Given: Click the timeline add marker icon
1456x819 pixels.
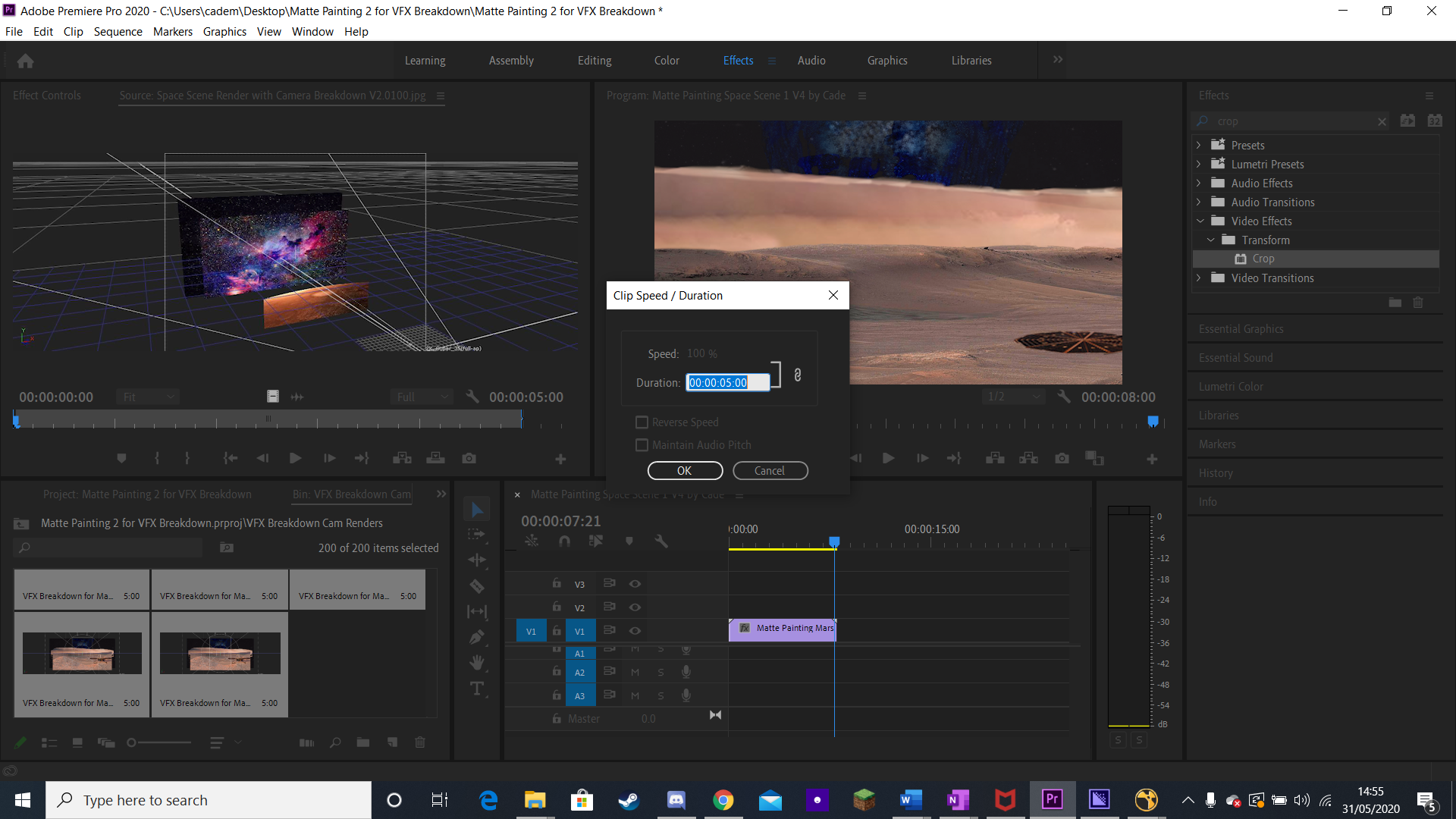Looking at the screenshot, I should tap(629, 541).
